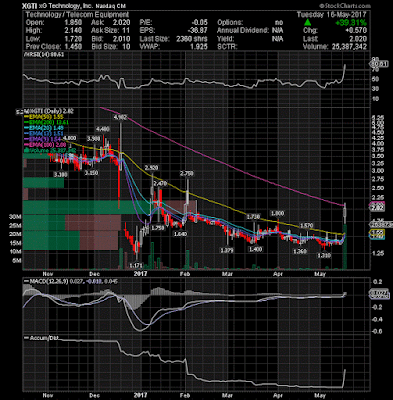Screen dimensions: 393x400
Task: Click the VWAP value 1.925
Action: tap(199, 47)
